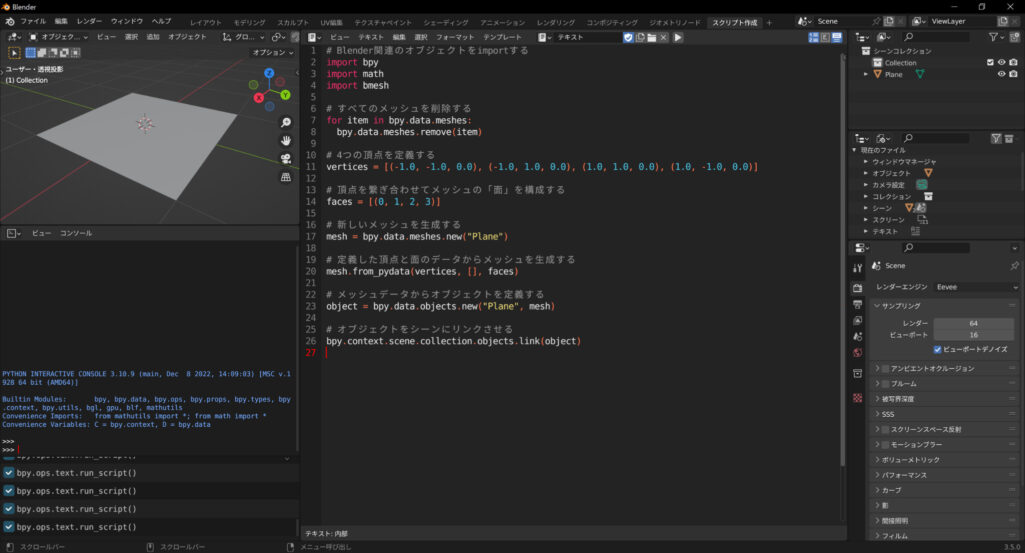The height and width of the screenshot is (553, 1025).
Task: Pin the Scene properties with pin icon
Action: click(x=1014, y=265)
